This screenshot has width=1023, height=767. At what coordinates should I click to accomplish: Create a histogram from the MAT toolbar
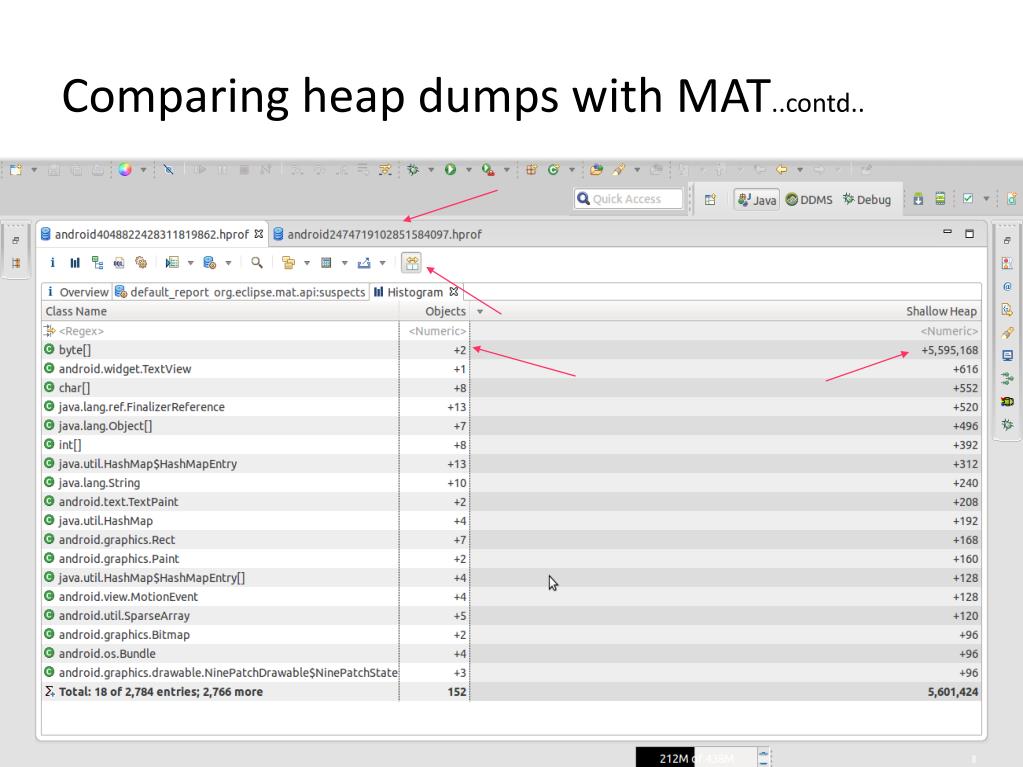[75, 263]
